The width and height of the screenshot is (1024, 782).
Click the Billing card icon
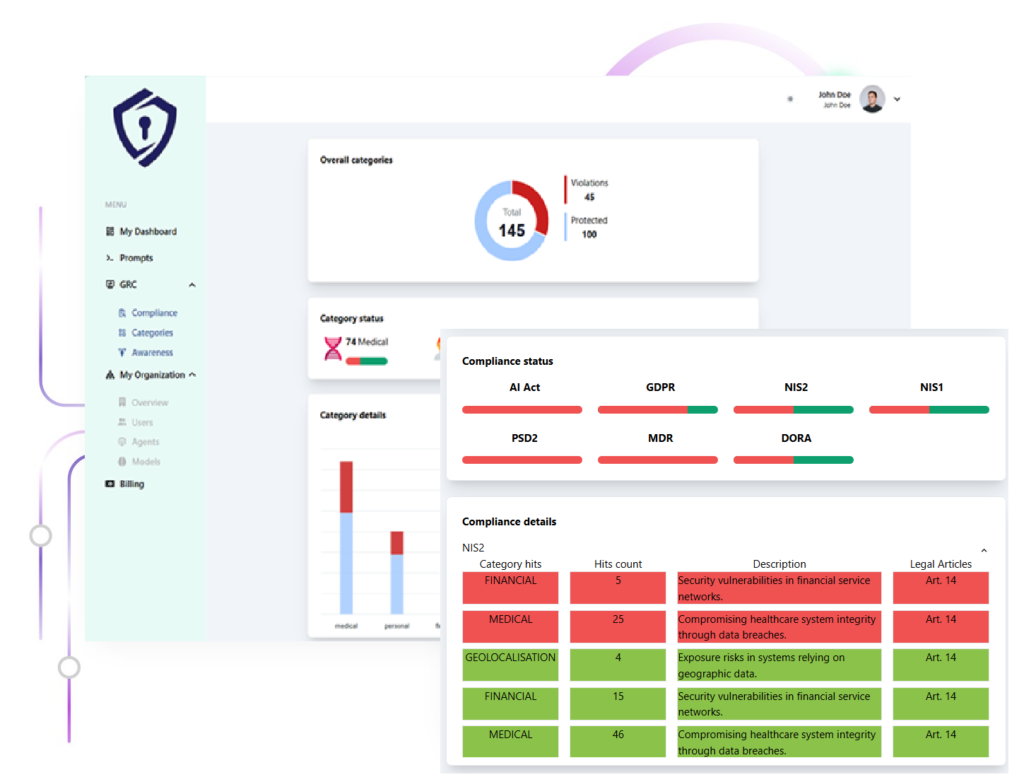pos(110,484)
